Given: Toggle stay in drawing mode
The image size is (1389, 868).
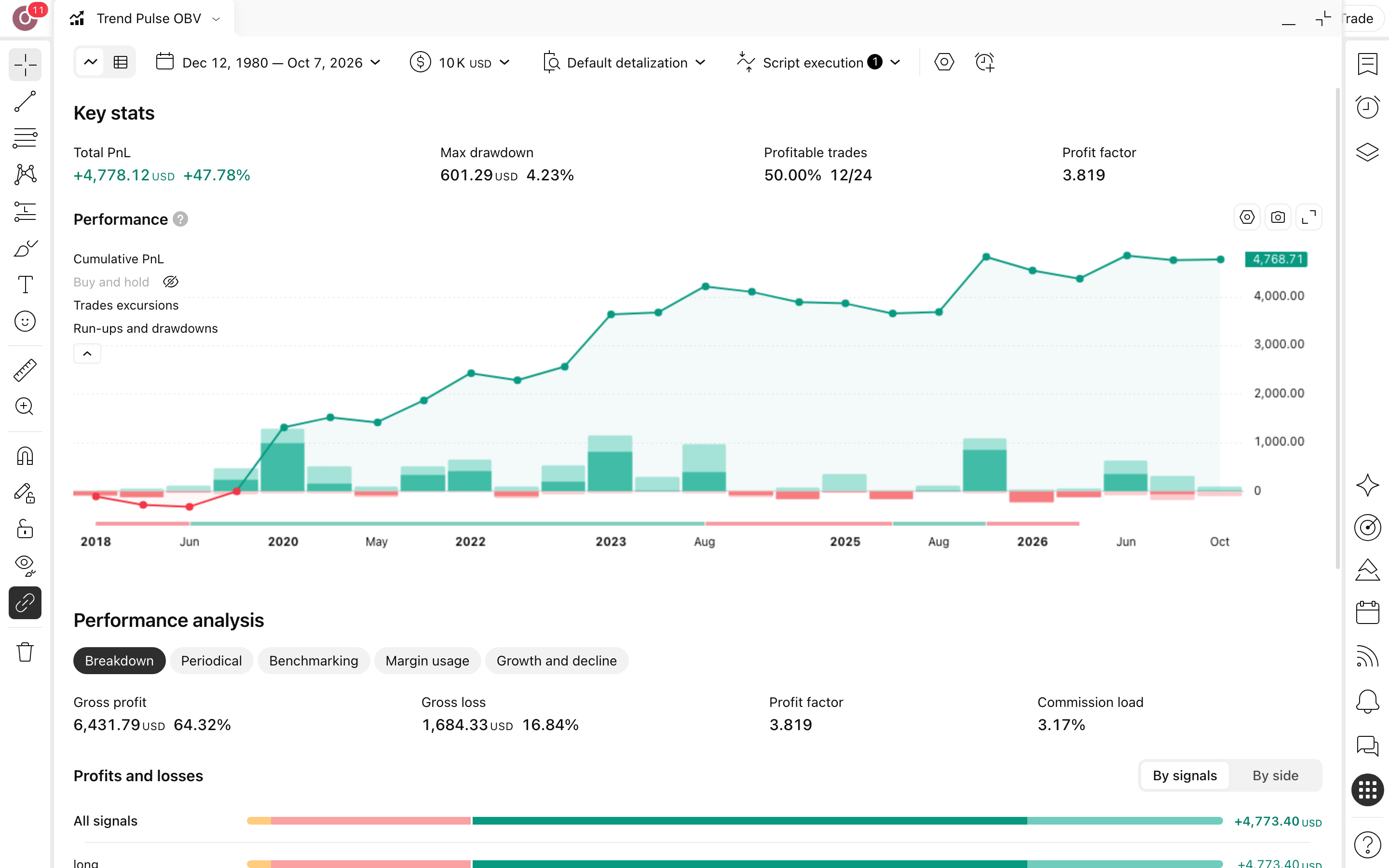Looking at the screenshot, I should 25,493.
